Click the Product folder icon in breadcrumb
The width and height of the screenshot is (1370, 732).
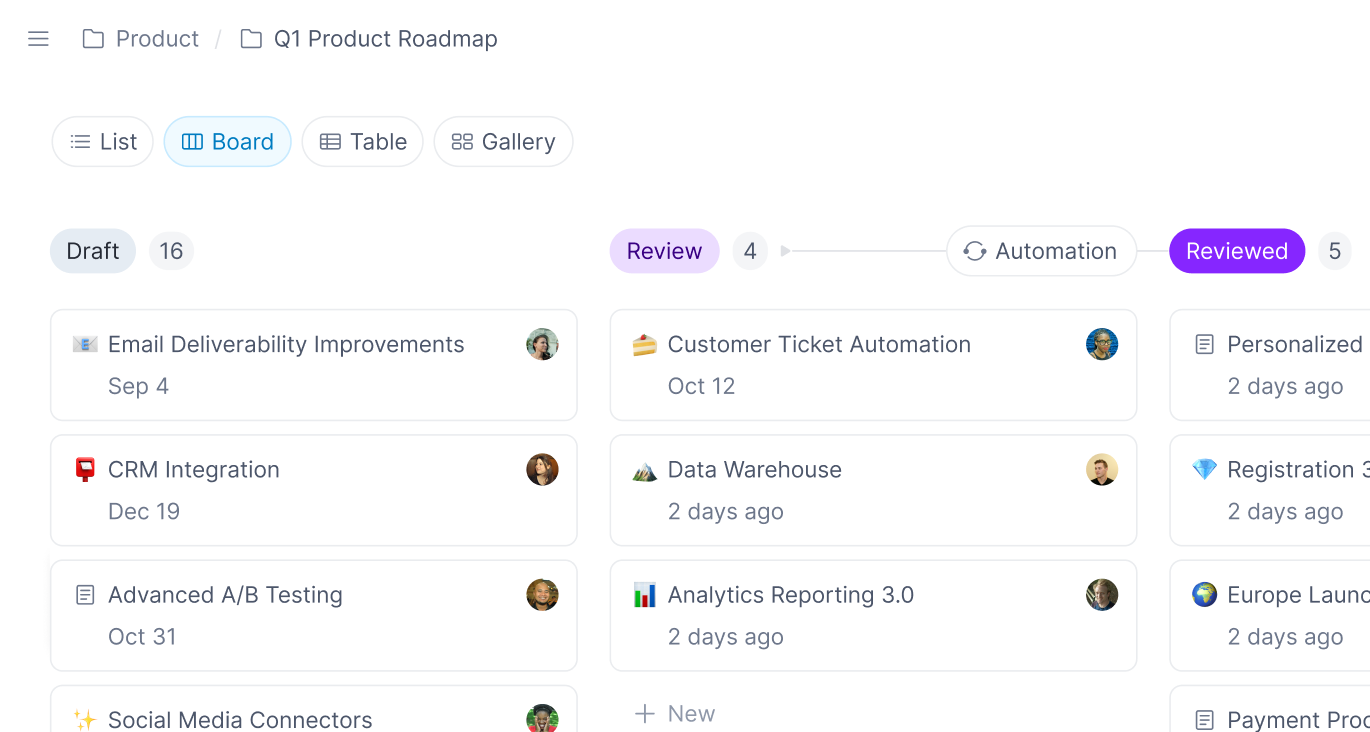pos(93,39)
